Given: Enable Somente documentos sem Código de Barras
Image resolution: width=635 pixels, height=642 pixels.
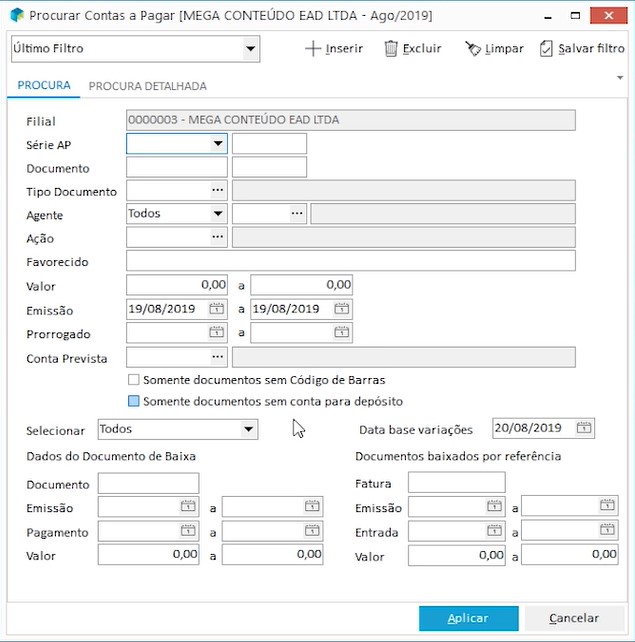Looking at the screenshot, I should (x=133, y=380).
